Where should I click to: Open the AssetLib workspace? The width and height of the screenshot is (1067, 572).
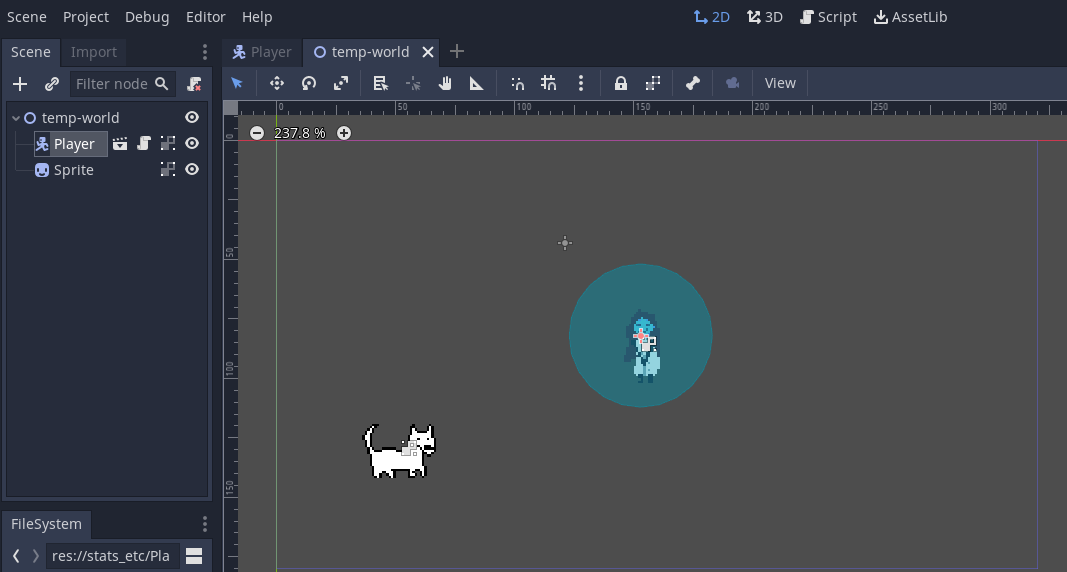click(910, 17)
